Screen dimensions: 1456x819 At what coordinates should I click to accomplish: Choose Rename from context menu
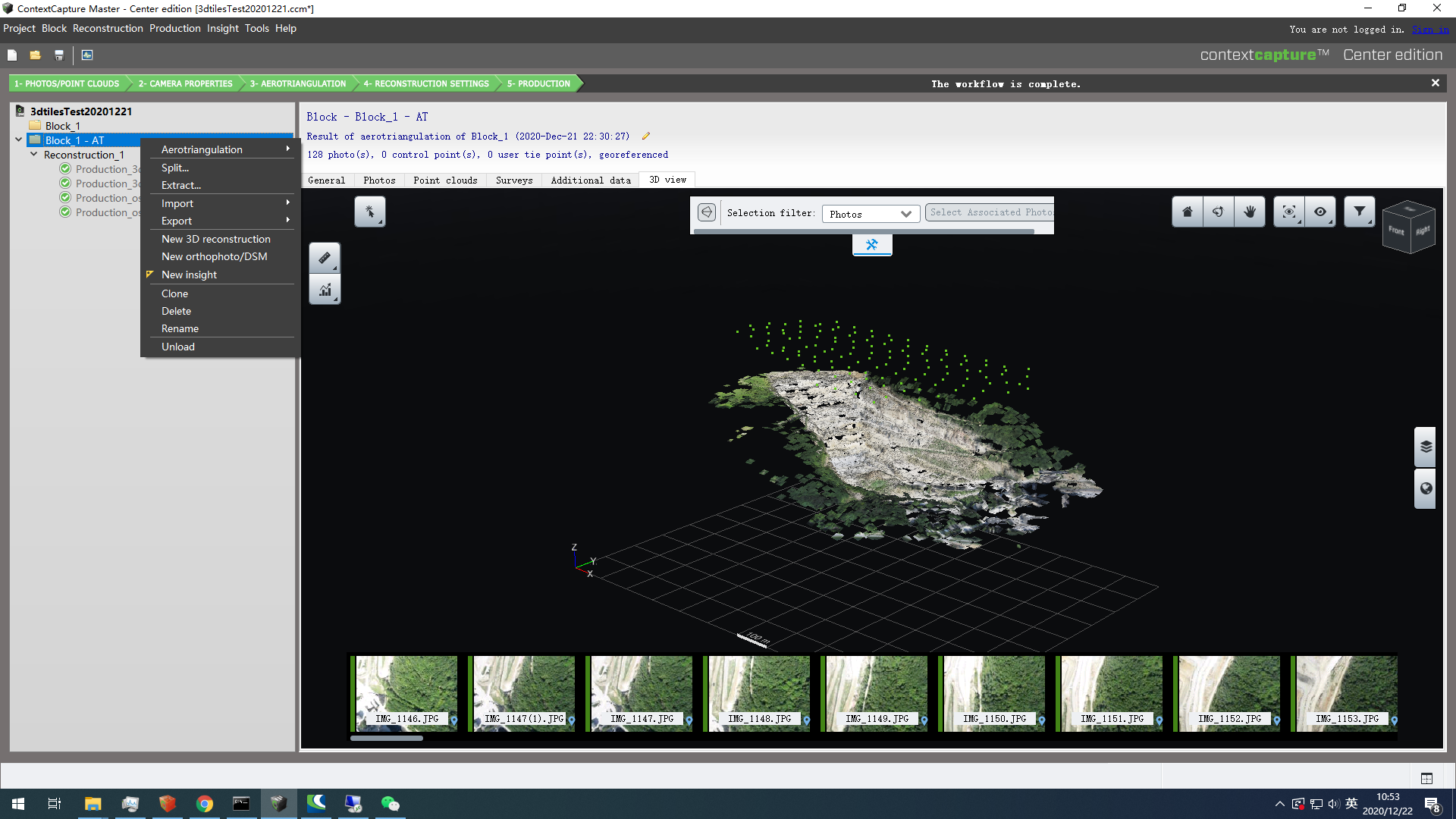point(220,328)
